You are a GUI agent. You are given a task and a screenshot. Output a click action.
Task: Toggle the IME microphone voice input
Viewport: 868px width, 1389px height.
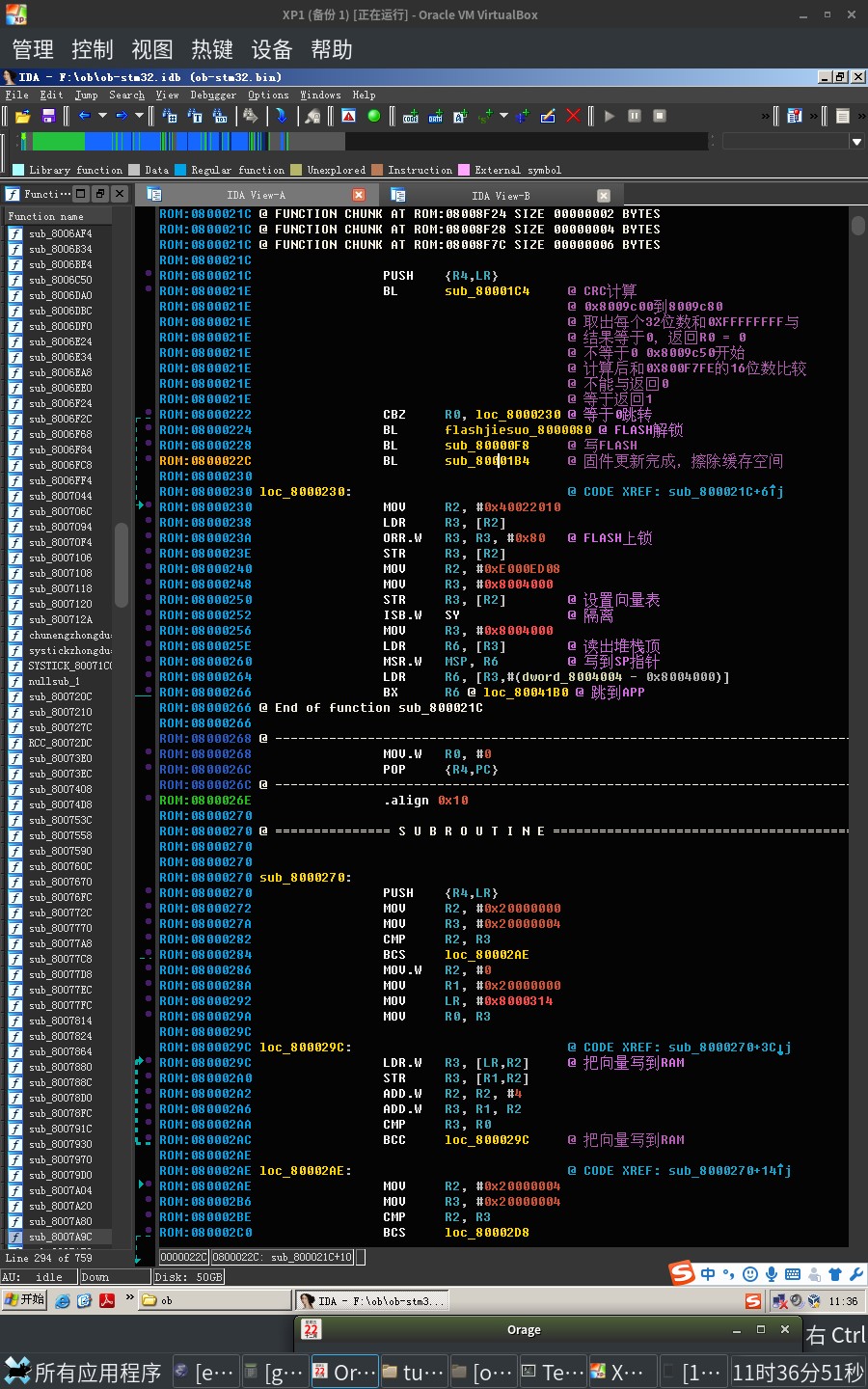(772, 1274)
